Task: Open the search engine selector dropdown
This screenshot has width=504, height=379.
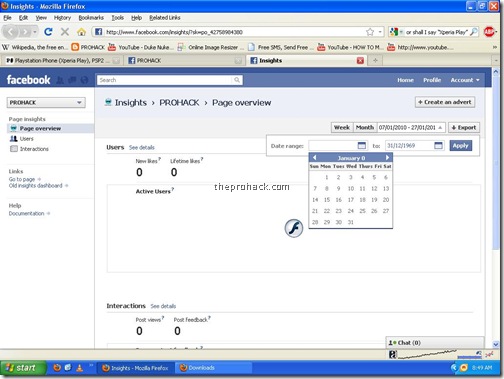Action: pyautogui.click(x=396, y=32)
